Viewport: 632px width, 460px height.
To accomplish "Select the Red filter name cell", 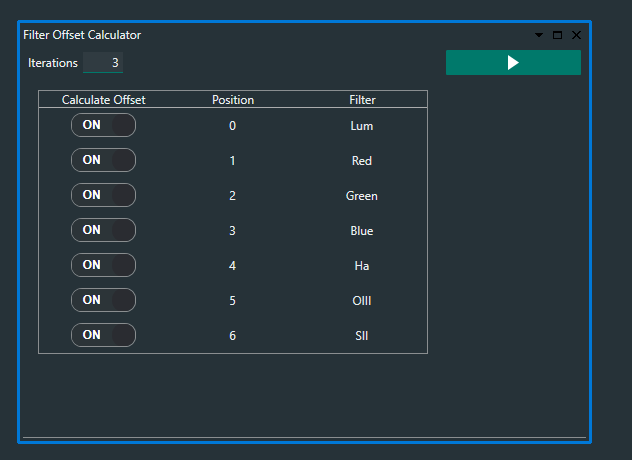I will click(x=362, y=161).
